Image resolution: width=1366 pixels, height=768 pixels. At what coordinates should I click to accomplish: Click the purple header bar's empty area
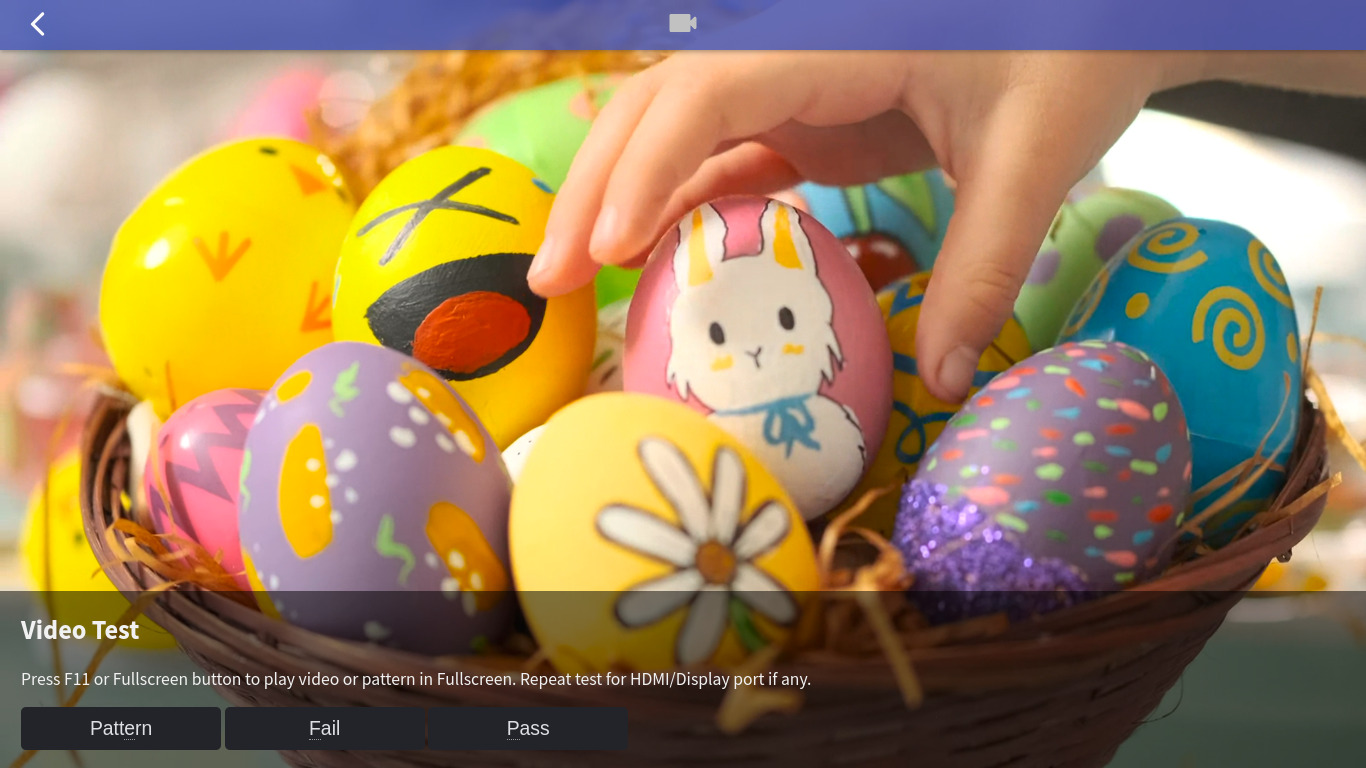pos(1000,24)
